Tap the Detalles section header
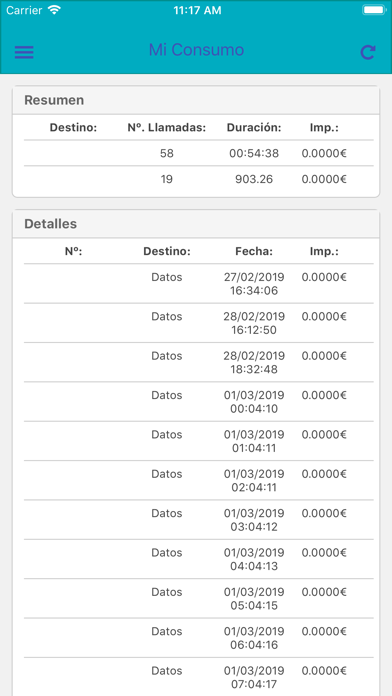The height and width of the screenshot is (696, 392). 196,224
